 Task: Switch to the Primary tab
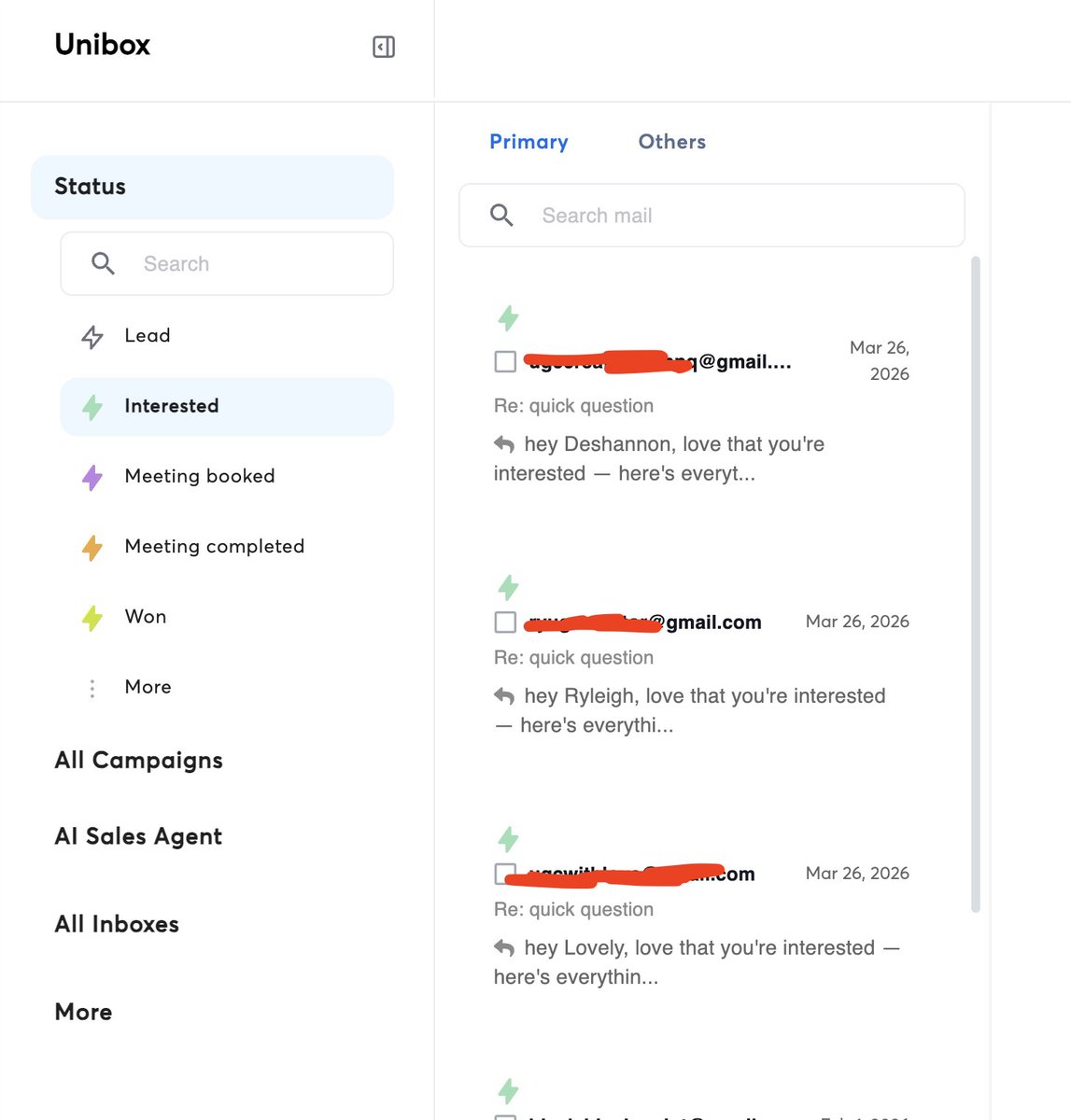pyautogui.click(x=528, y=142)
